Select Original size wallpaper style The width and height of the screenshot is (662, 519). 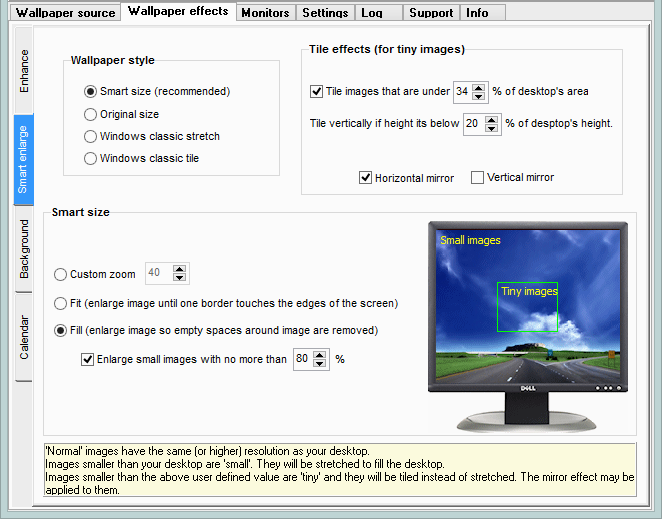click(x=91, y=114)
